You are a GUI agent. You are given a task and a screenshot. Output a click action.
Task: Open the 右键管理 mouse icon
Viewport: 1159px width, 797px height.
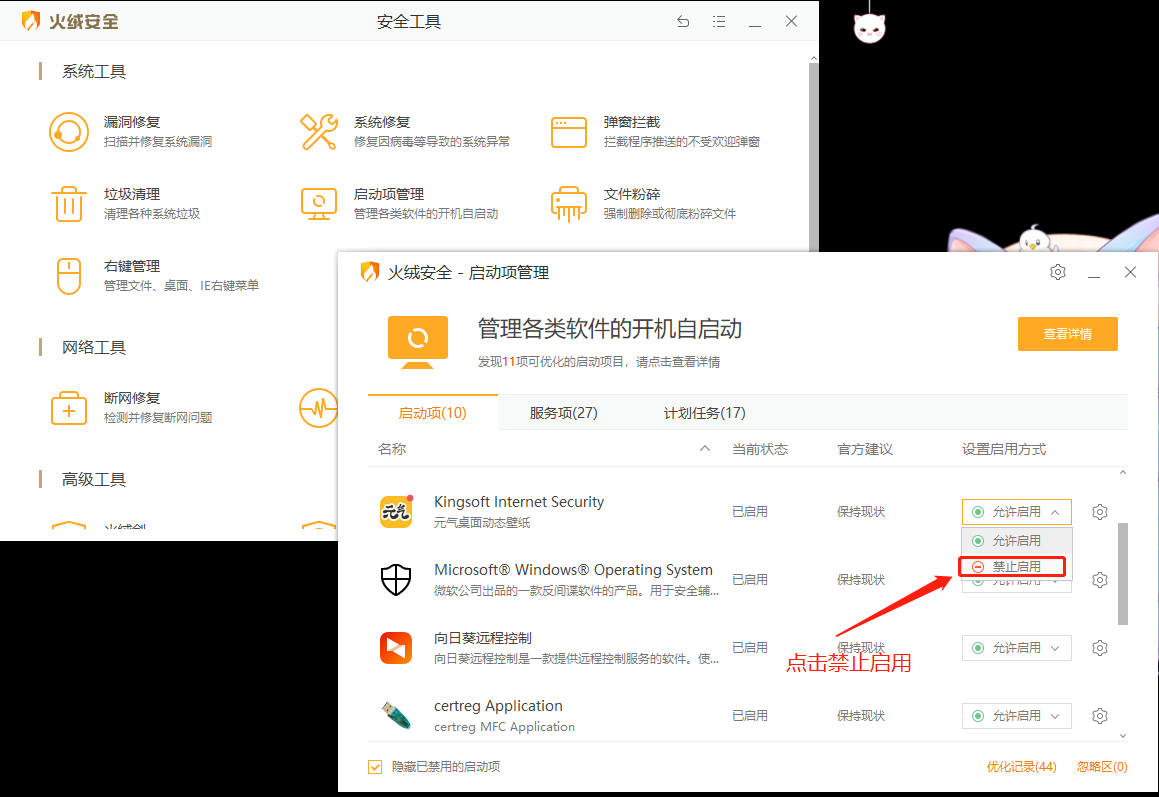(69, 277)
